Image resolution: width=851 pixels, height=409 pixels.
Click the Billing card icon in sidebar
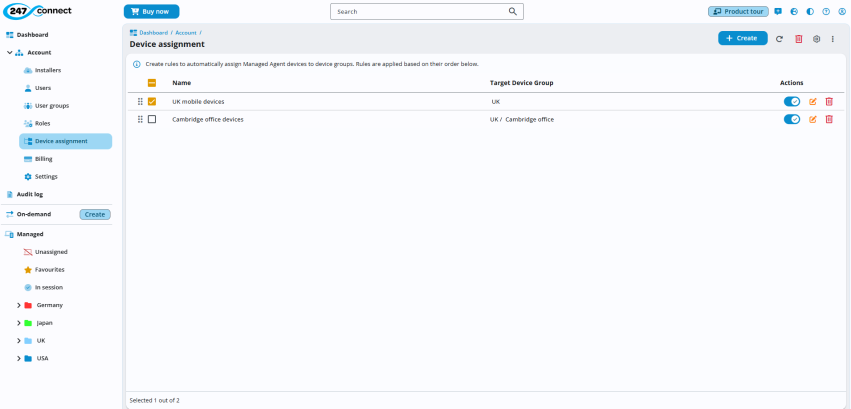(28, 159)
